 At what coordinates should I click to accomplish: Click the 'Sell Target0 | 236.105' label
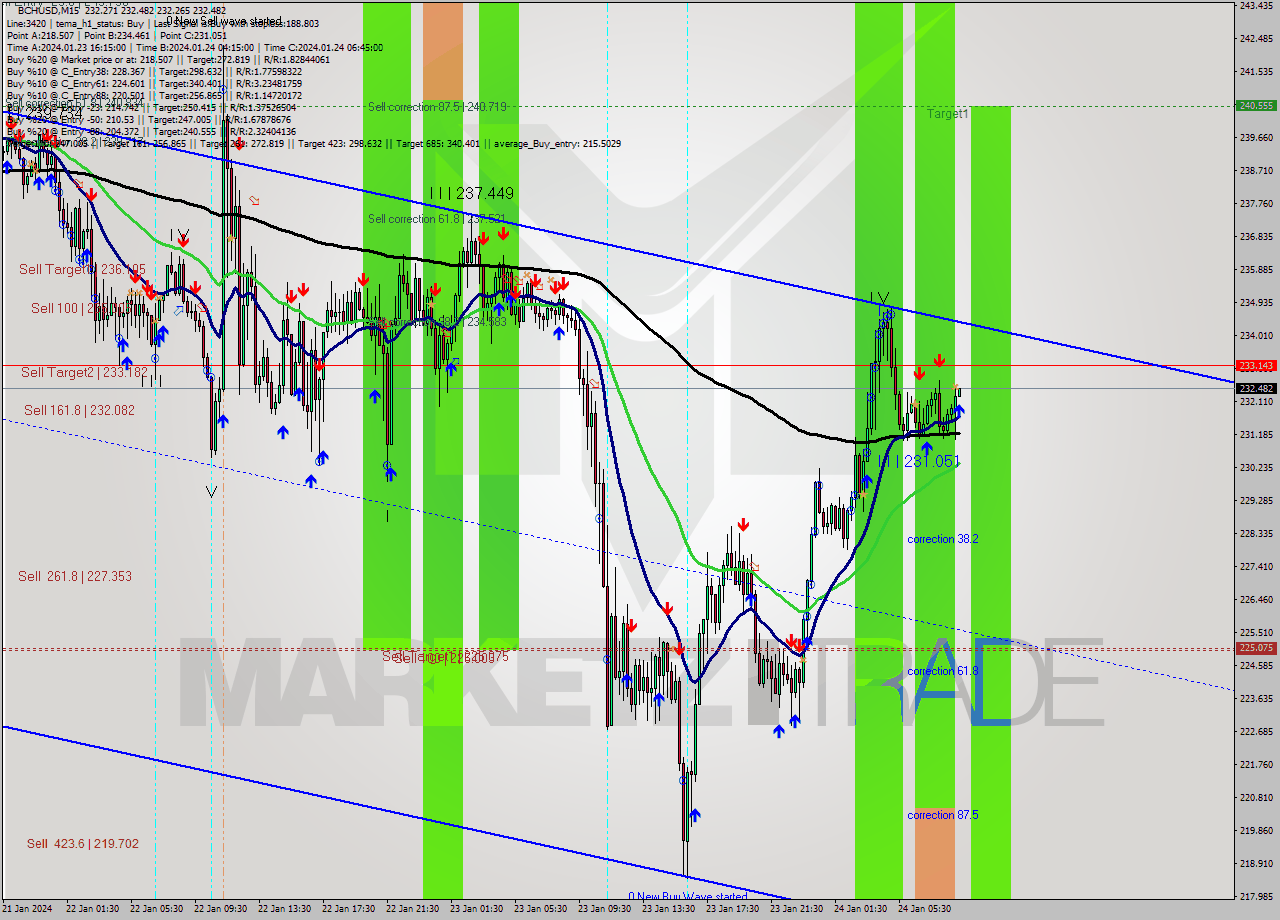83,269
